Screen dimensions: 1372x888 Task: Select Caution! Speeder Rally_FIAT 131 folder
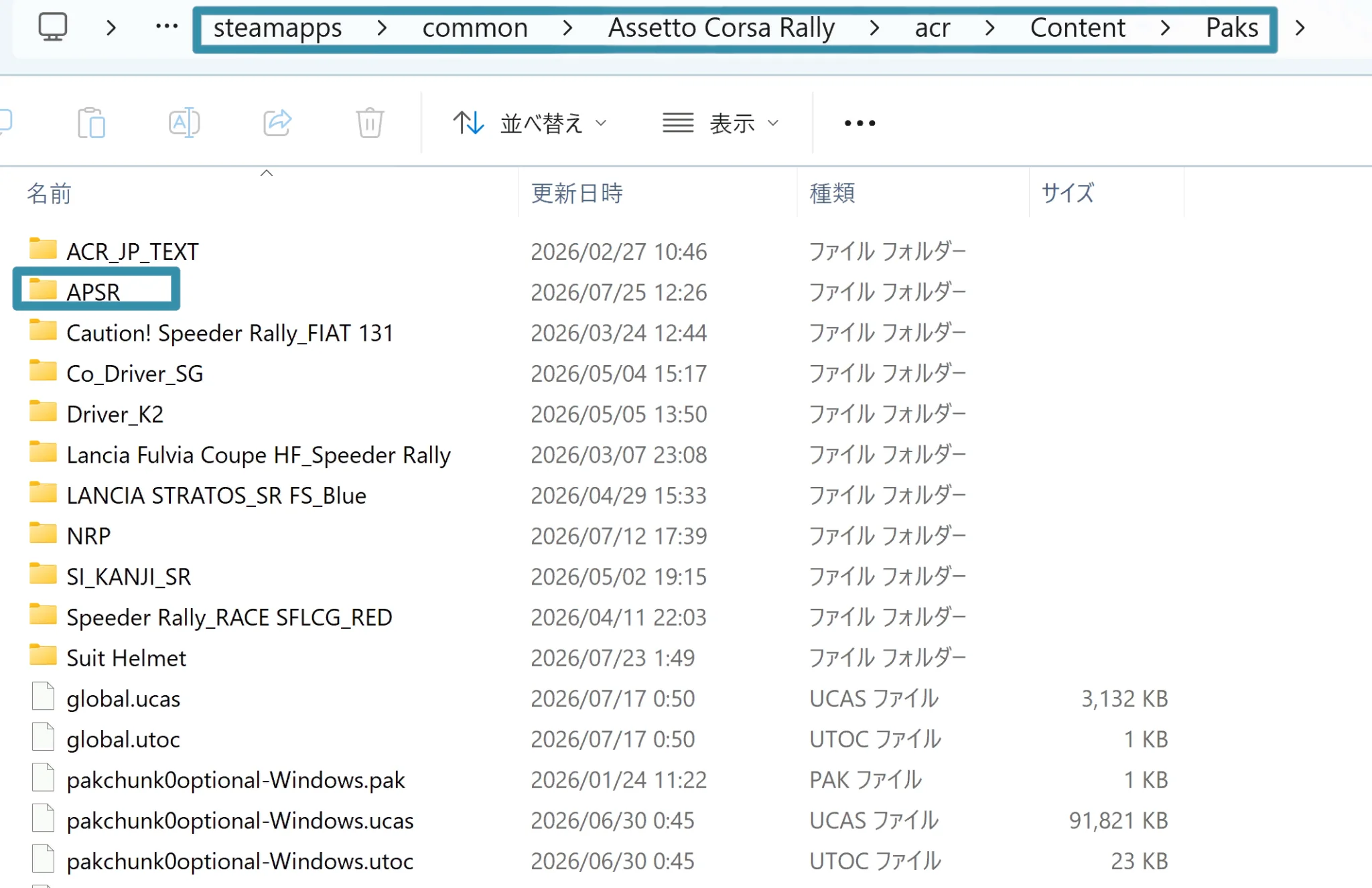(230, 334)
